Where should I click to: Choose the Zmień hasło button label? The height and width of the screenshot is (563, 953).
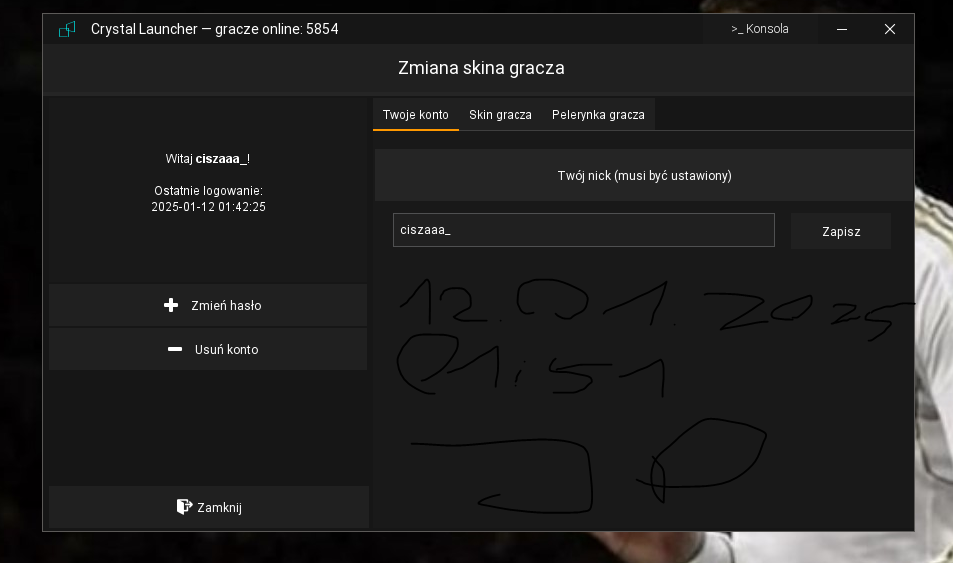point(226,305)
